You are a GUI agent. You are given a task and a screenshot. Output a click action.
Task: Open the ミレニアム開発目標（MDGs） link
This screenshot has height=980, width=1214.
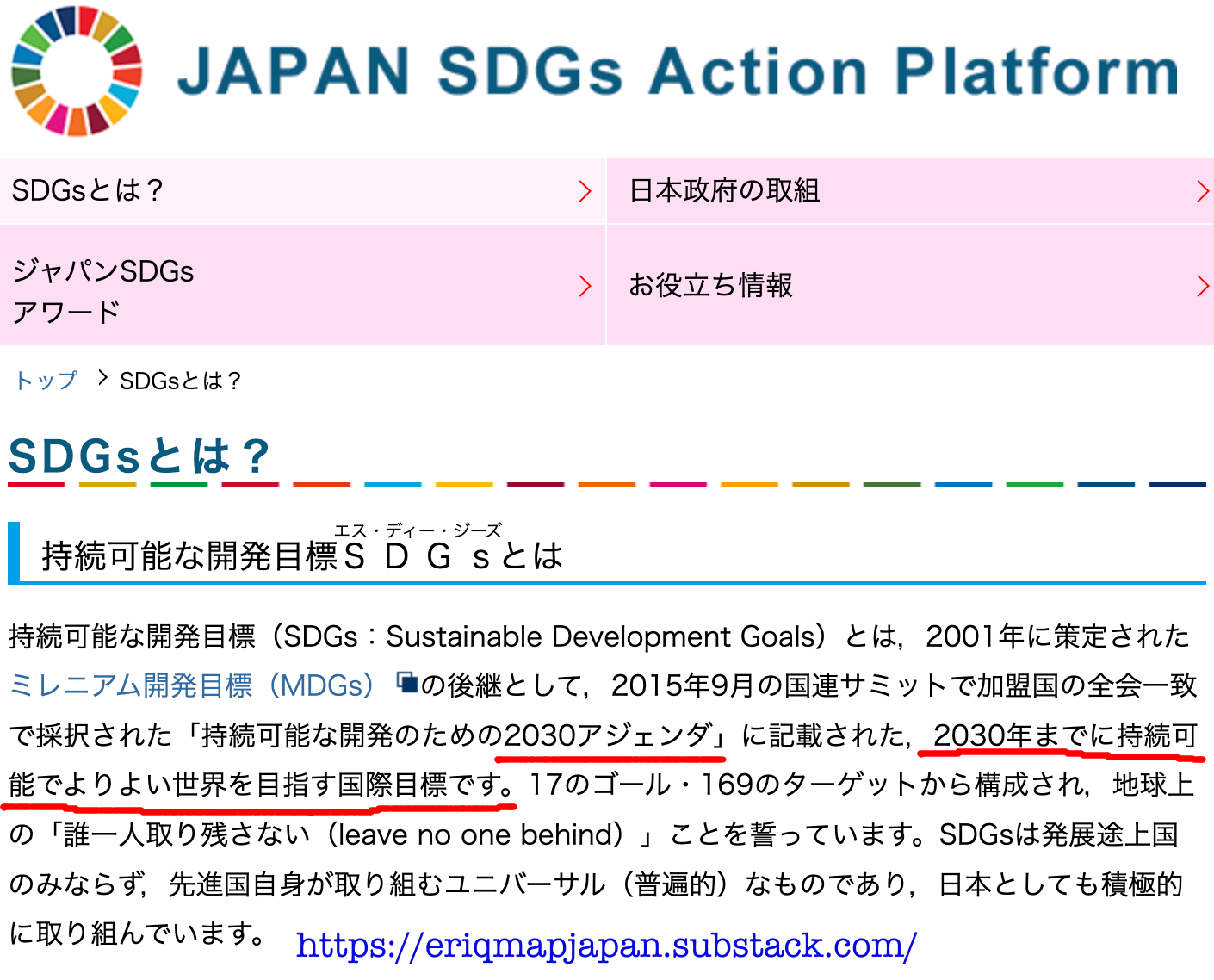pos(193,685)
